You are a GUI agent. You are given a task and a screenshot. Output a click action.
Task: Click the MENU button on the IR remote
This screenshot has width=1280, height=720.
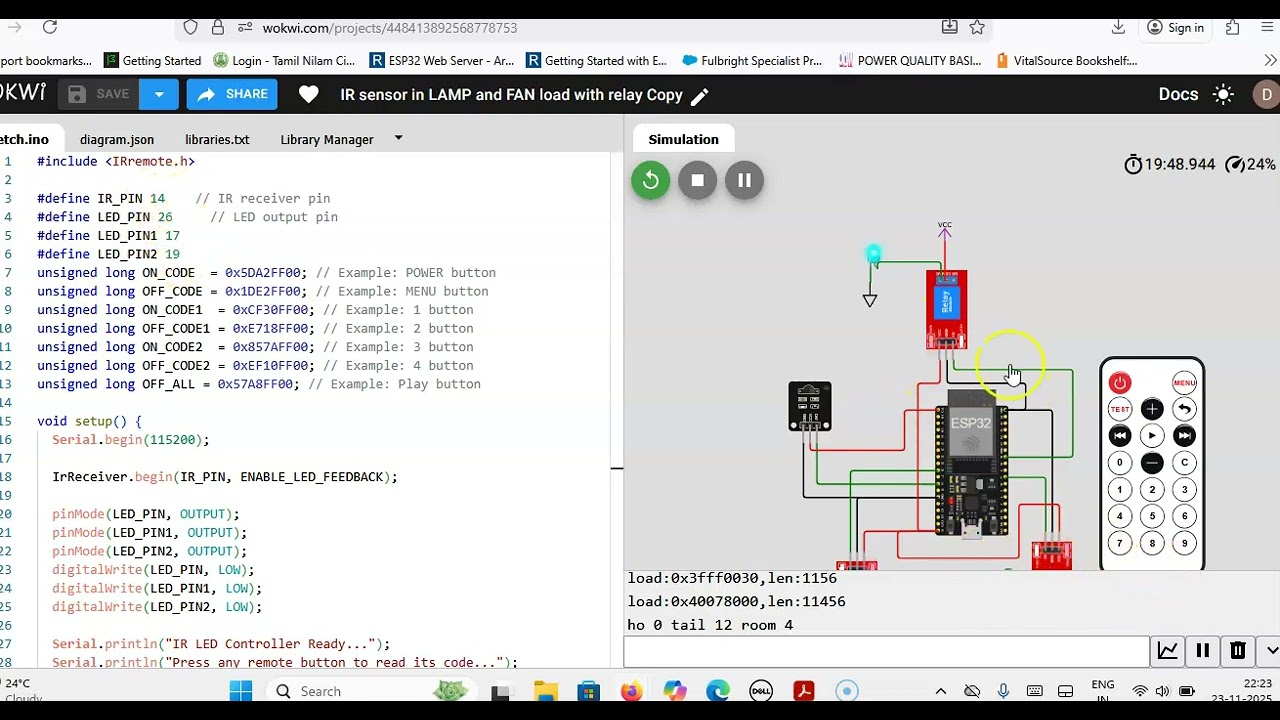[1184, 383]
